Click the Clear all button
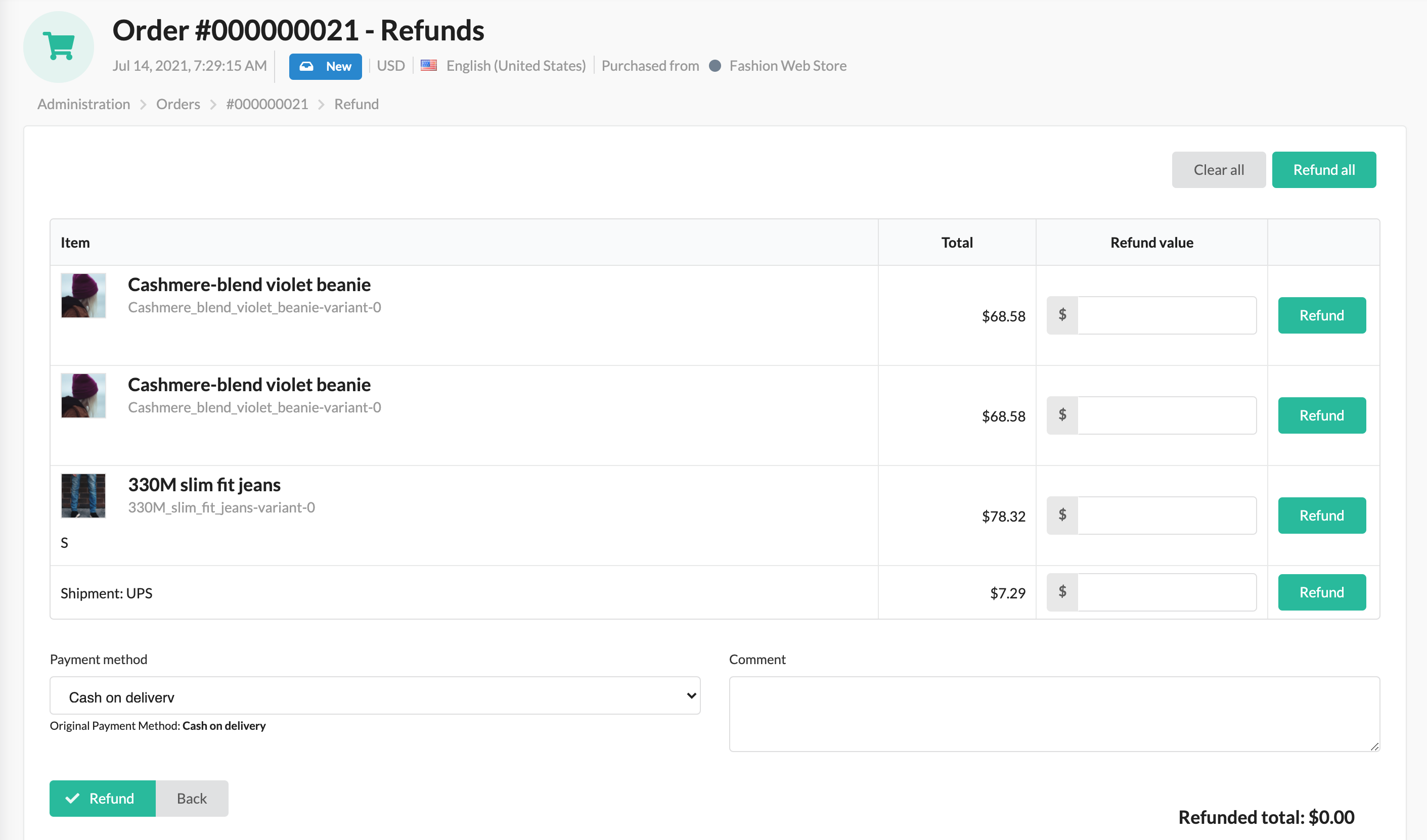This screenshot has height=840, width=1427. point(1218,169)
